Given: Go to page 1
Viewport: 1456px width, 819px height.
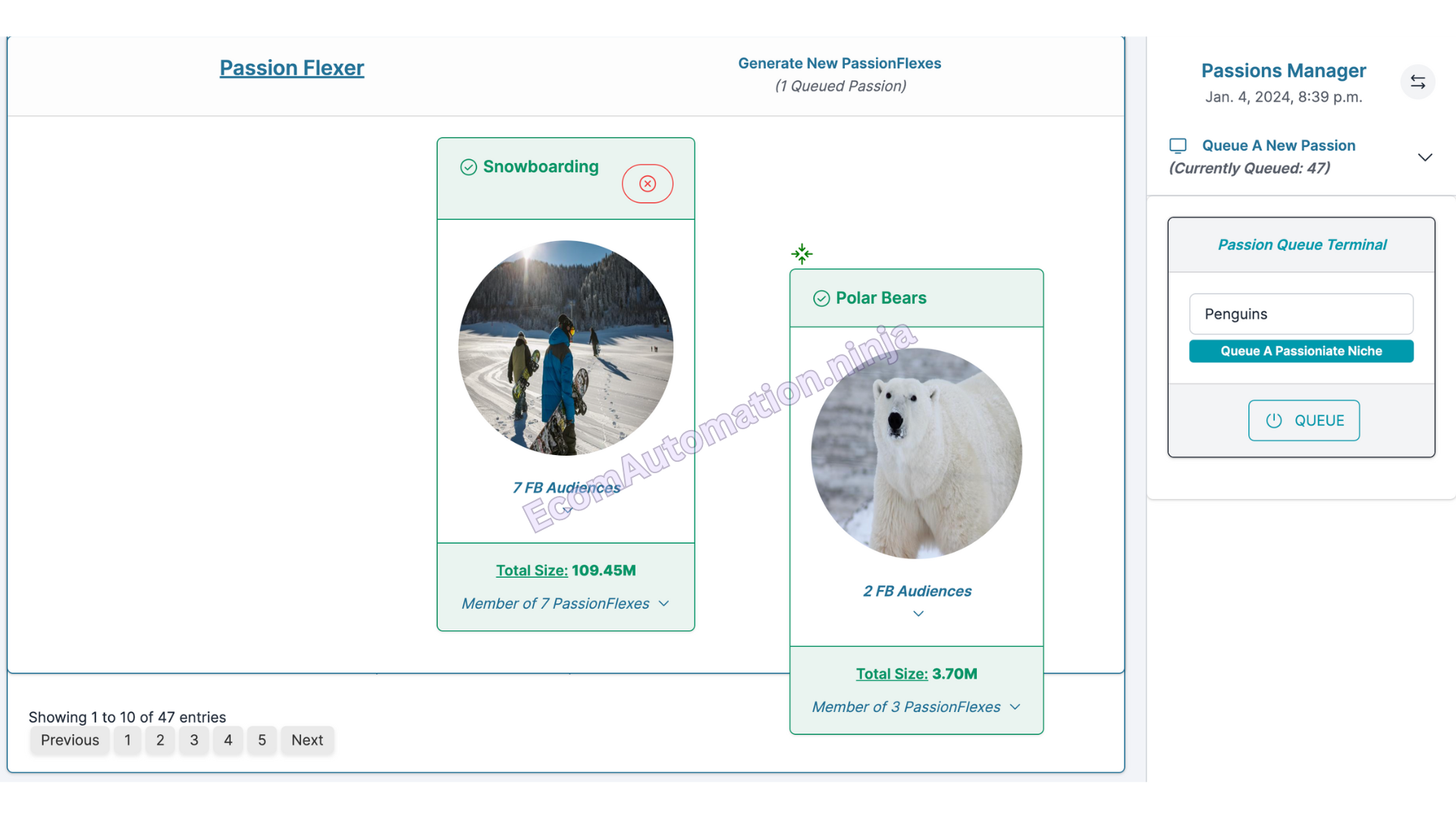Looking at the screenshot, I should tap(127, 740).
